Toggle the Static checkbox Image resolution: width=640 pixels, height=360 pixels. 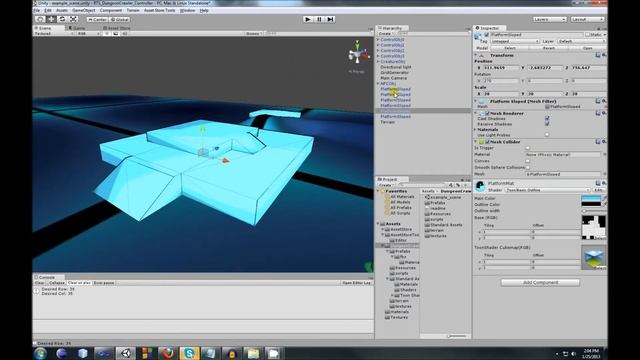588,35
